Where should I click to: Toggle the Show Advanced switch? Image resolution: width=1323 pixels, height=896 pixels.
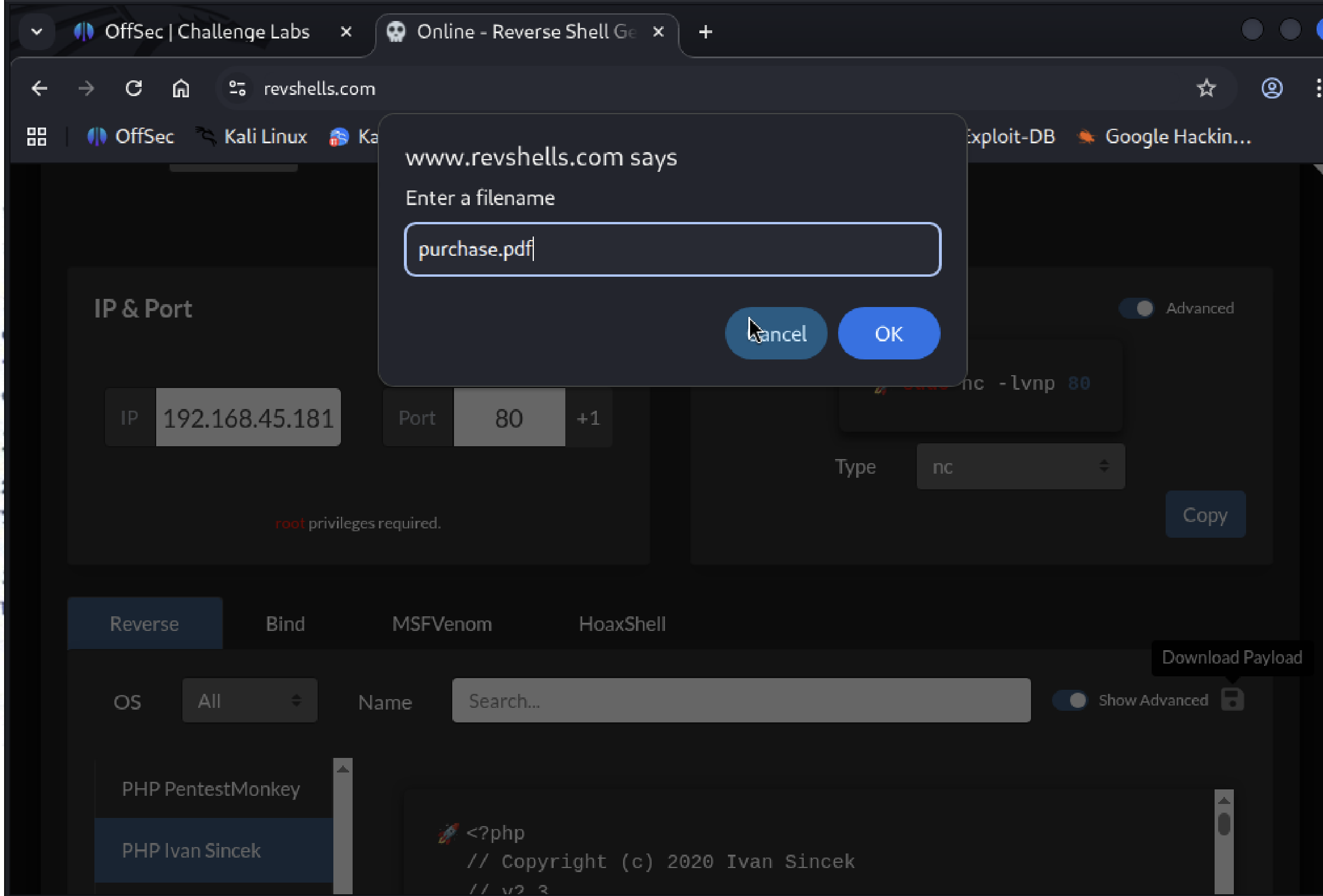pyautogui.click(x=1070, y=700)
